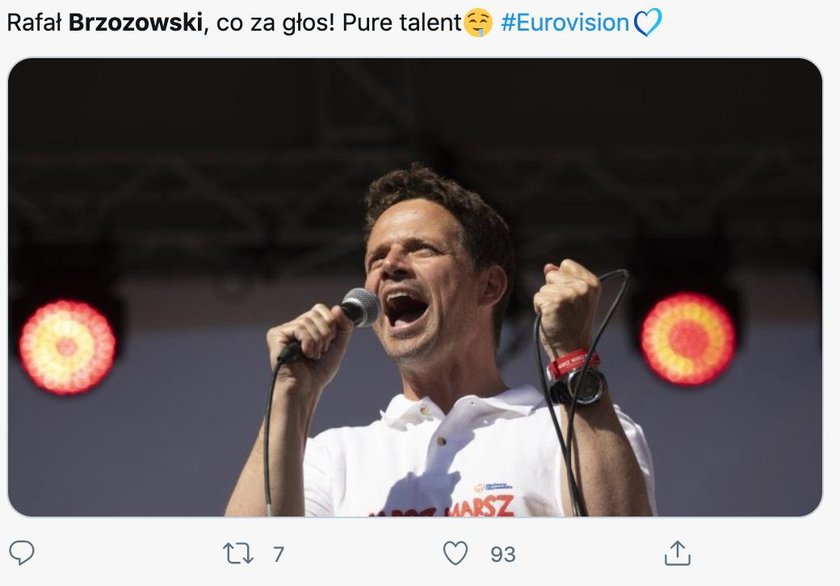Screen dimensions: 840x586
Task: Click the word Rafał starting the tweet
Action: 34,22
